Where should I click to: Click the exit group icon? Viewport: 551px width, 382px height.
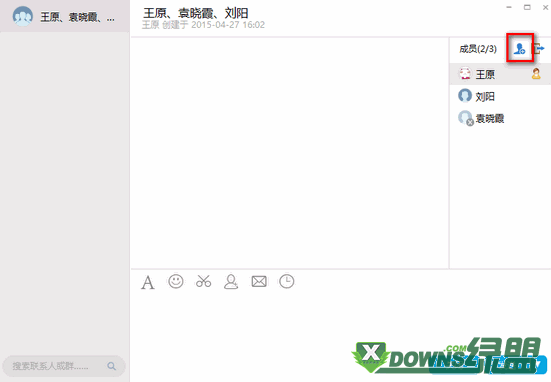(539, 48)
